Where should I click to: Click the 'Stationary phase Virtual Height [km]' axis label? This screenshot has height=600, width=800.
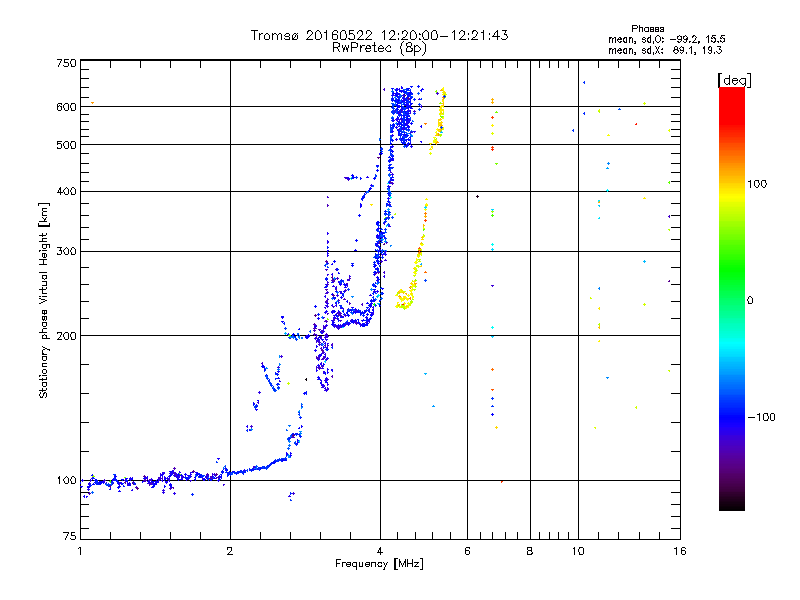pos(44,300)
